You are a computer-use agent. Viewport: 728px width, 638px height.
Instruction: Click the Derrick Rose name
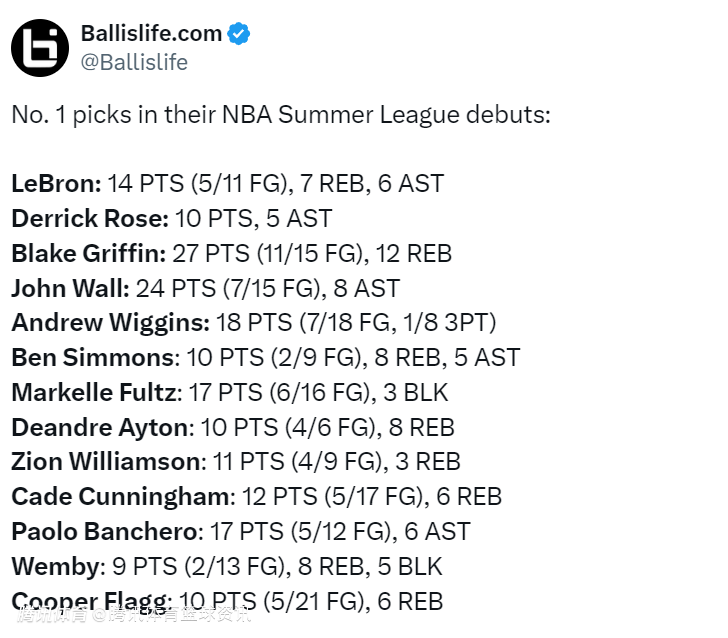click(89, 218)
